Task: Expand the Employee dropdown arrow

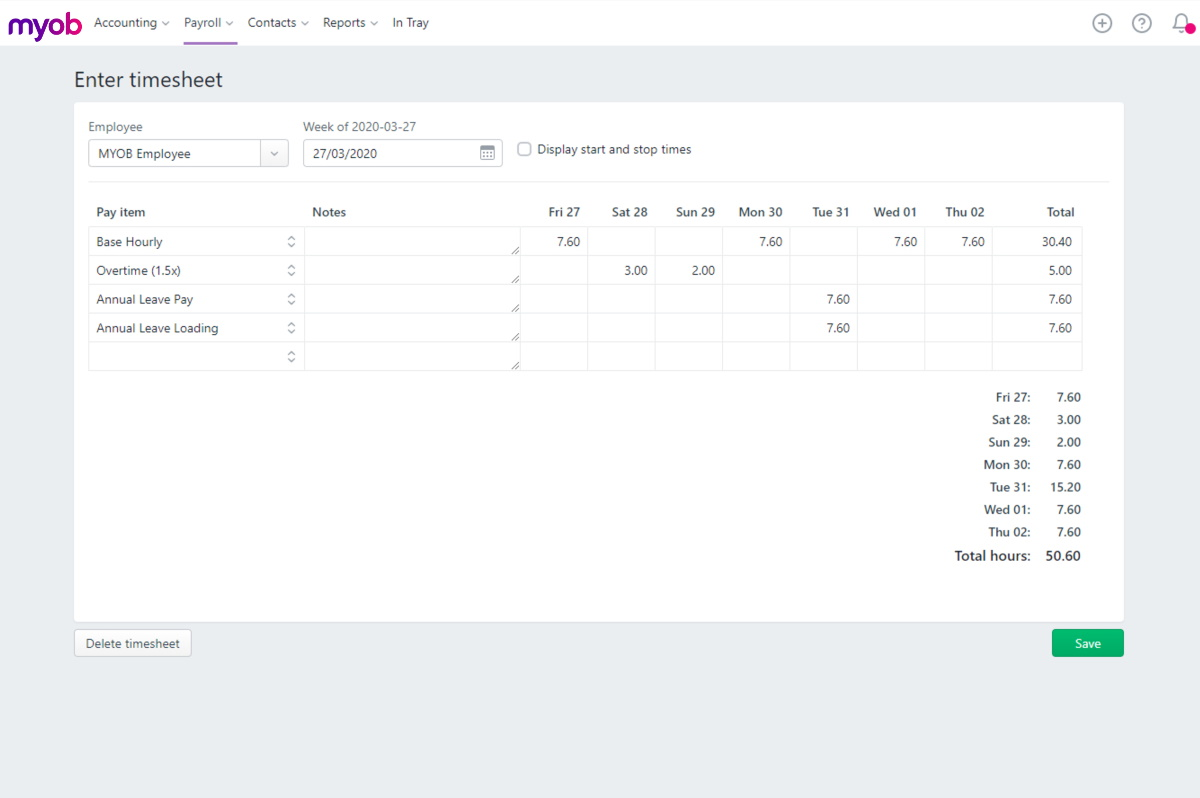Action: [x=274, y=153]
